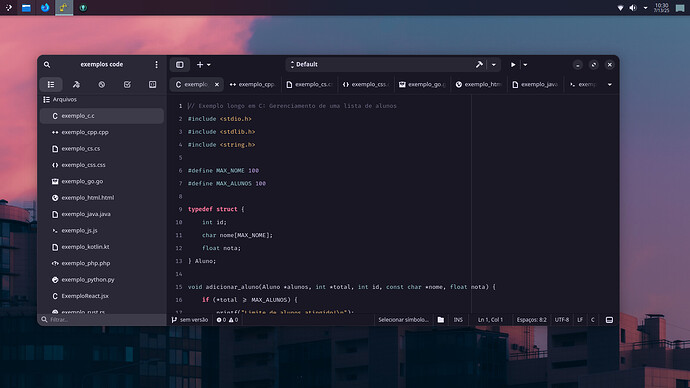Switch to the exemplo_cs tab
The image size is (690, 388).
click(309, 84)
